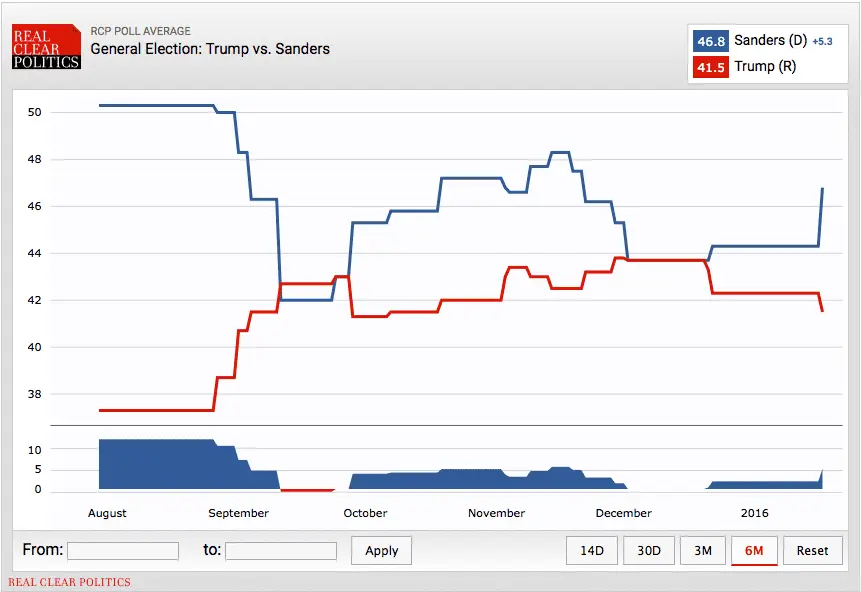The width and height of the screenshot is (861, 592).
Task: Select the red Trump 41.5 value box
Action: [710, 66]
